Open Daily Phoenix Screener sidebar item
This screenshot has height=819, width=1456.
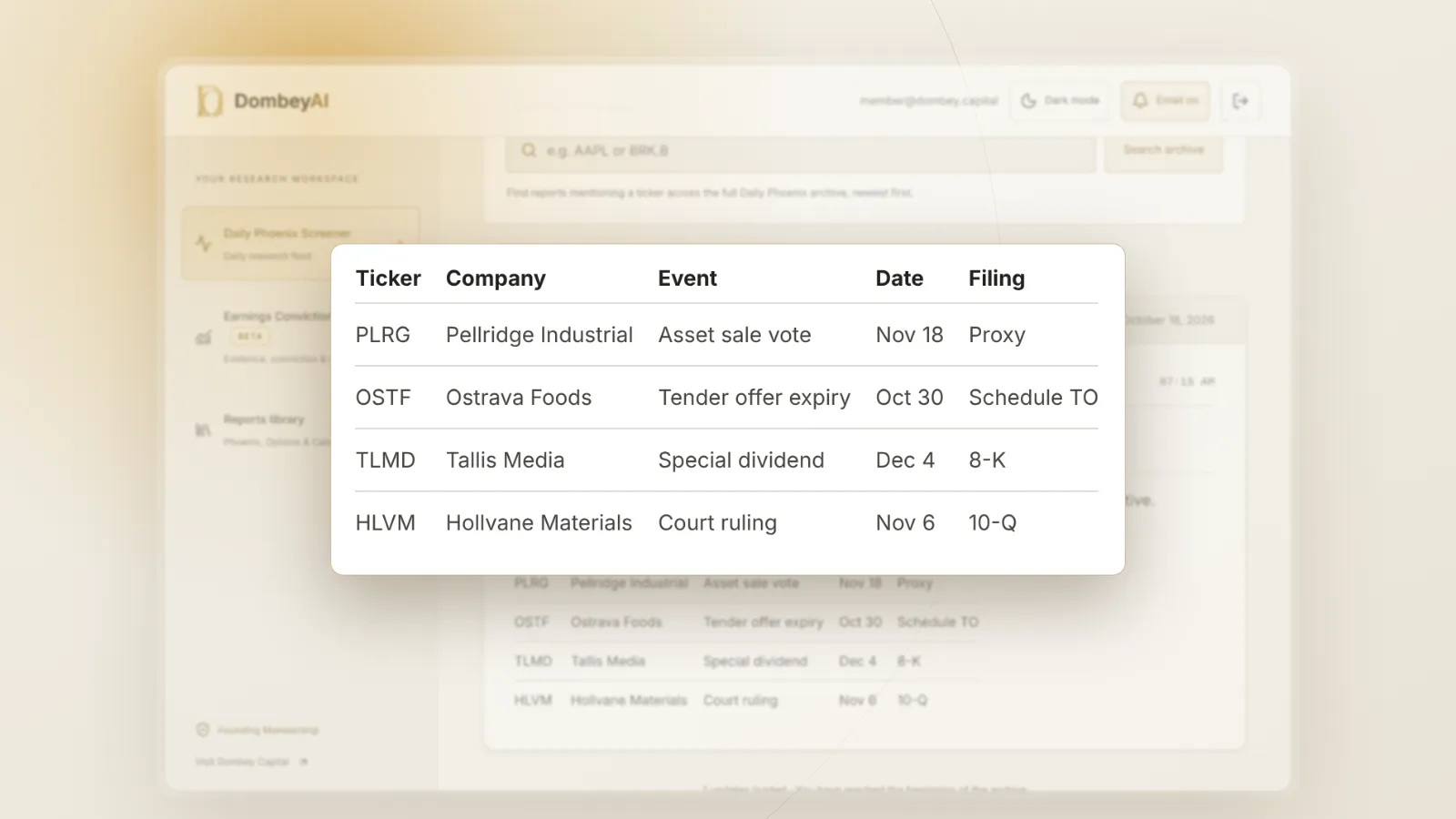300,244
